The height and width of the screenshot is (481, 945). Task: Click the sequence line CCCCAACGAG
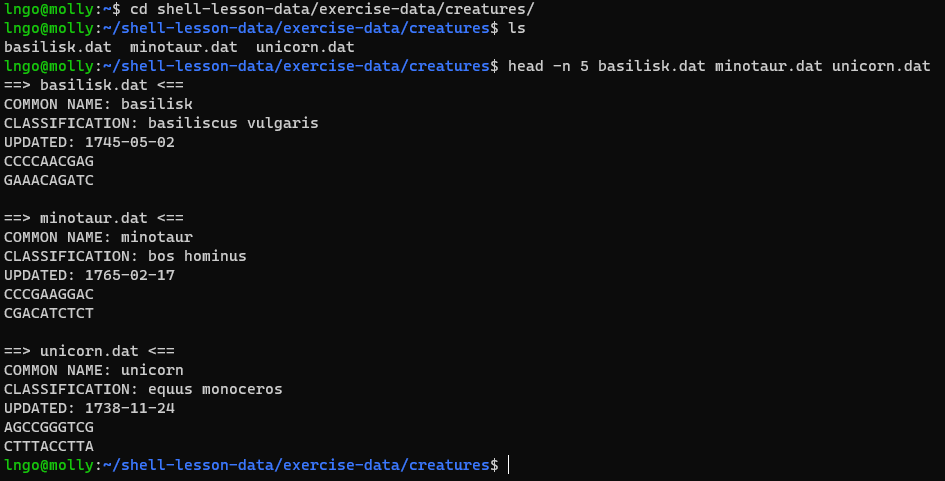[49, 161]
